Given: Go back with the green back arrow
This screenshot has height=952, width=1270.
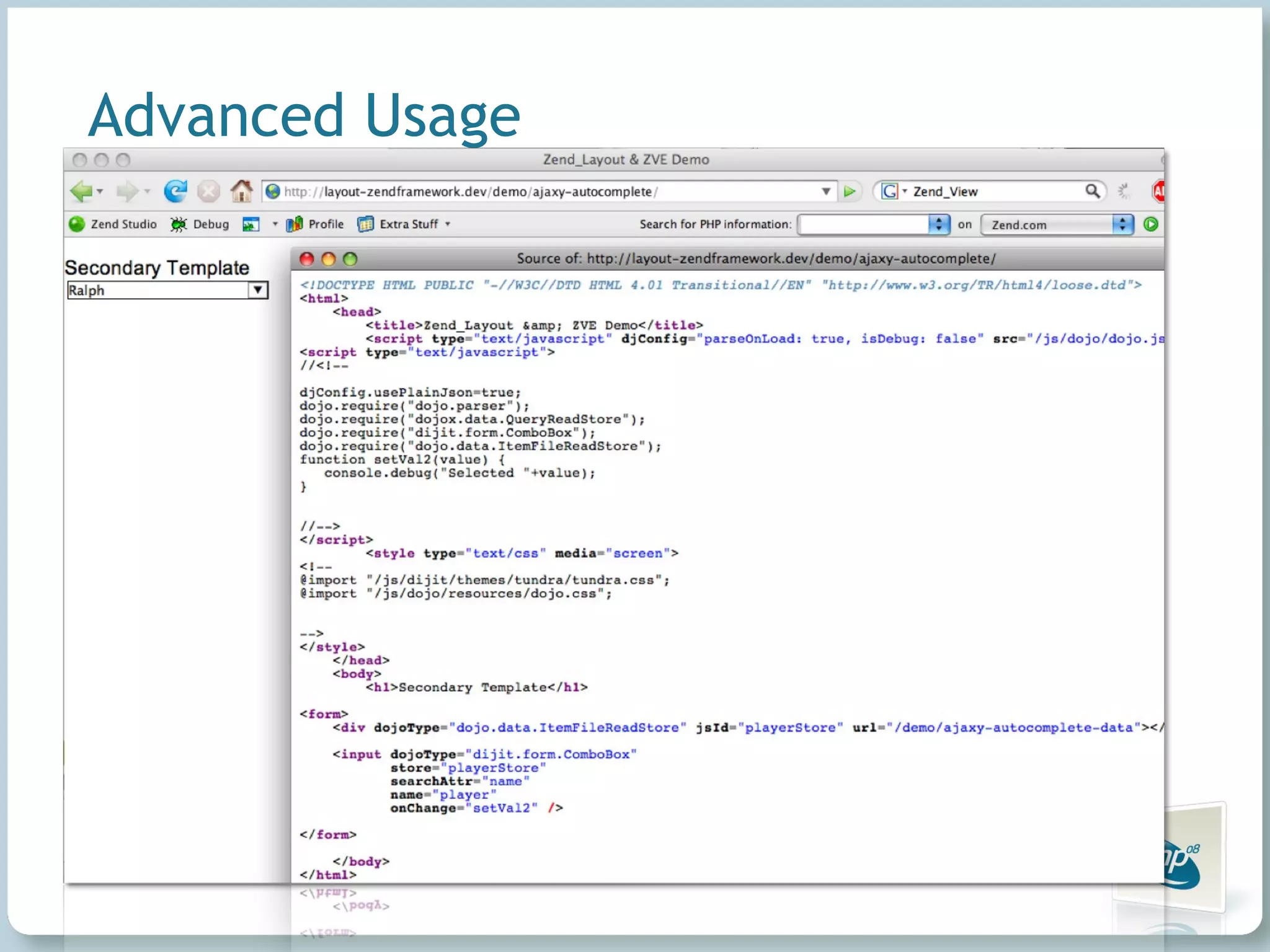Looking at the screenshot, I should (x=81, y=191).
